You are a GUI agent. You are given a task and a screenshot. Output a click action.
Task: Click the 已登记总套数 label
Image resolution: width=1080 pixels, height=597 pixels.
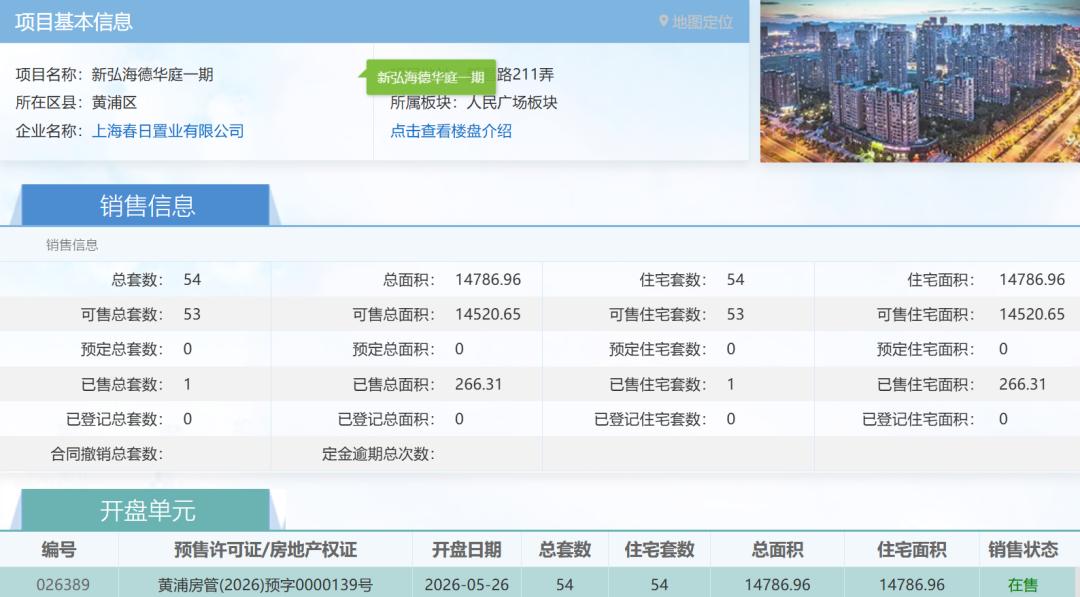114,419
